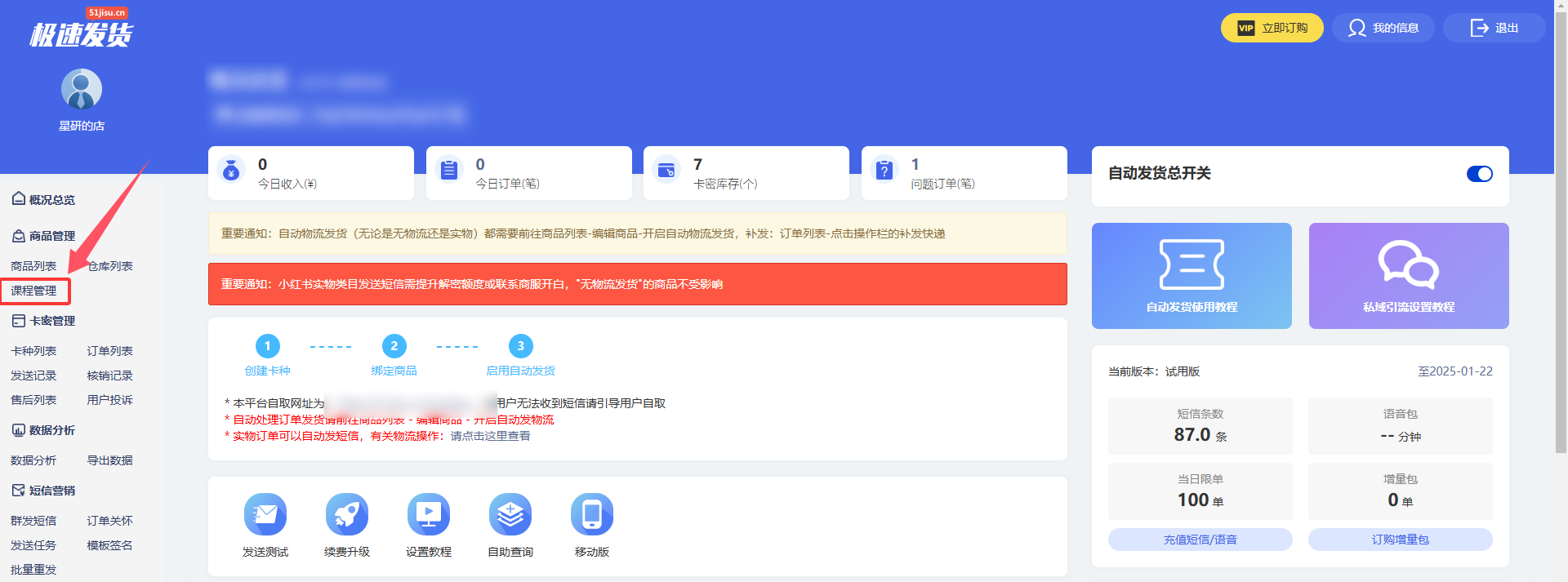The image size is (1568, 582).
Task: Open 移动版 phone icon
Action: (592, 514)
